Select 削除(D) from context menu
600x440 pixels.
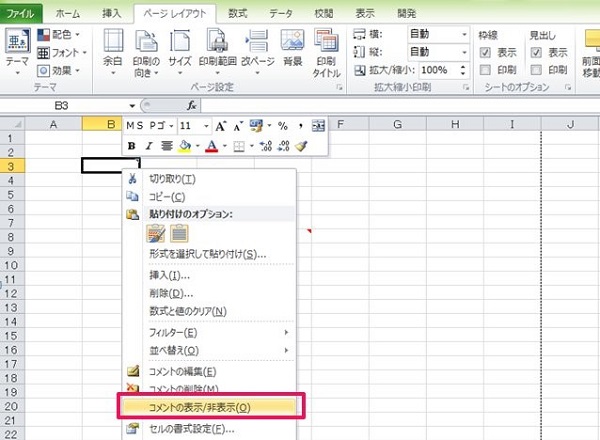(x=209, y=293)
